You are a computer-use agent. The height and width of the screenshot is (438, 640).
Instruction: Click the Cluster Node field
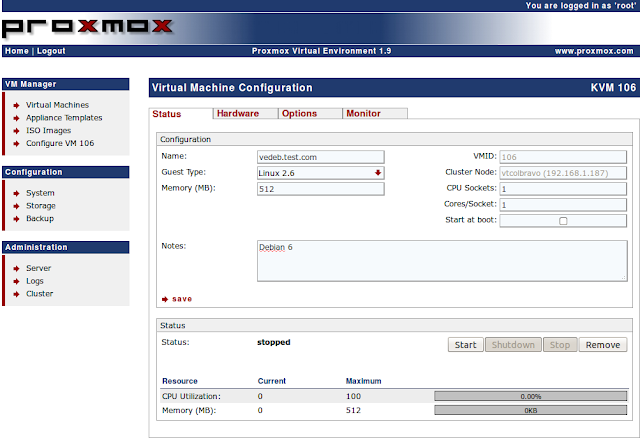[563, 173]
